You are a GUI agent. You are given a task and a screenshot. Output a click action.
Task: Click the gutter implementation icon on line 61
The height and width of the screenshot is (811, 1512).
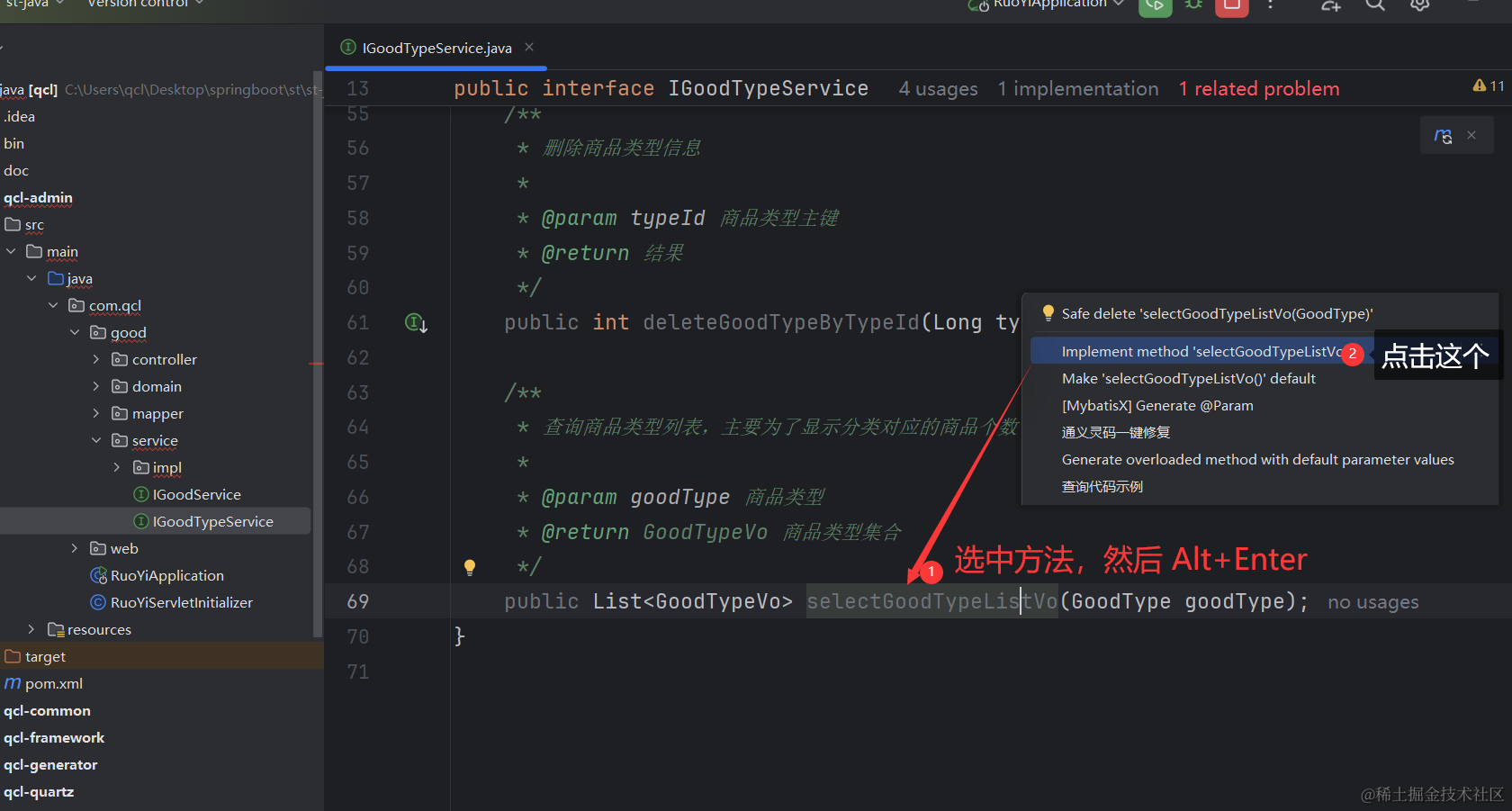click(415, 322)
